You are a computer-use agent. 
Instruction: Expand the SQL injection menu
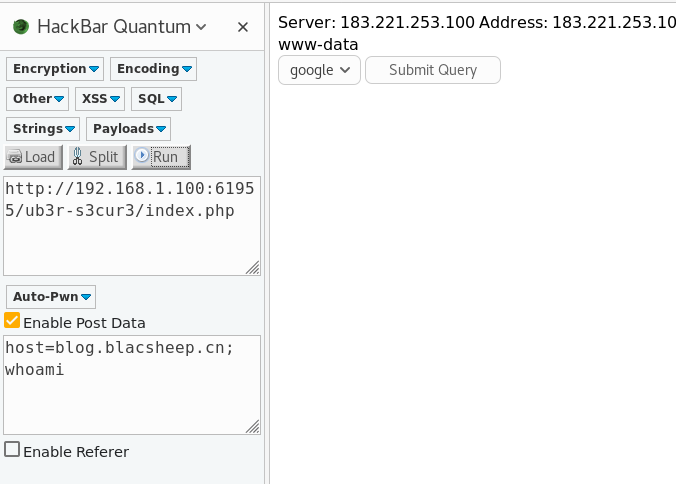tap(156, 99)
